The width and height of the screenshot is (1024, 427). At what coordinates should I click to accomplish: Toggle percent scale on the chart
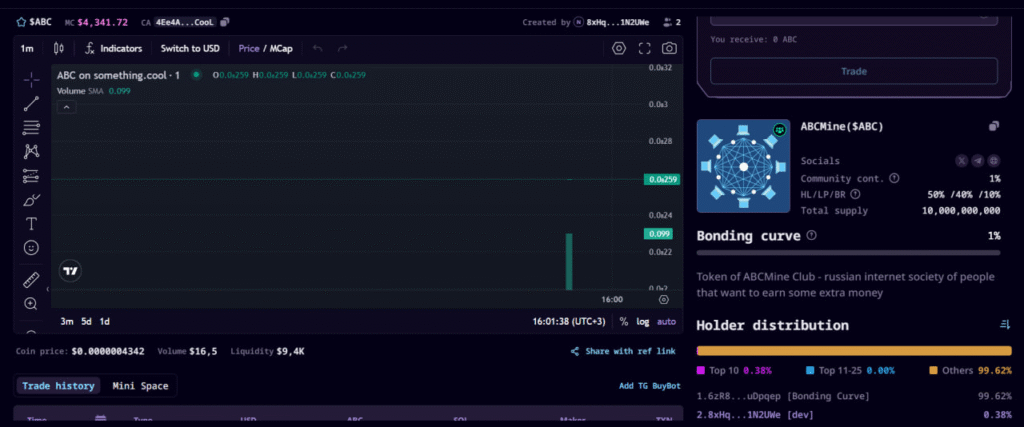click(624, 321)
